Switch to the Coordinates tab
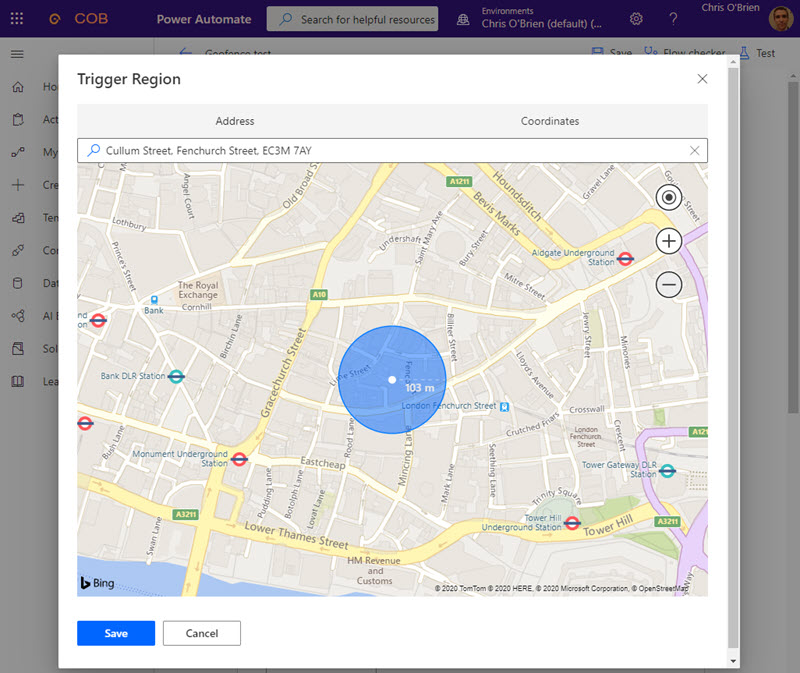 pyautogui.click(x=550, y=121)
